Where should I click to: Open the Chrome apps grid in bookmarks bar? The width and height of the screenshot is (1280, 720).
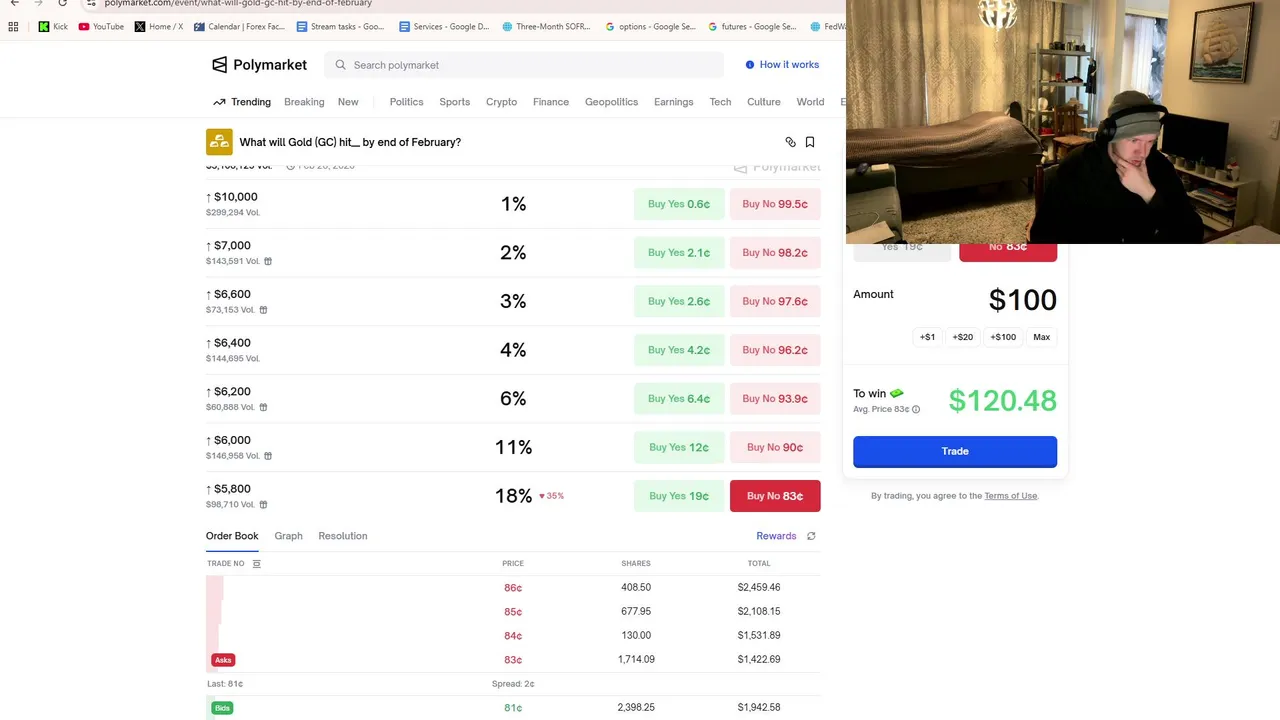click(13, 27)
